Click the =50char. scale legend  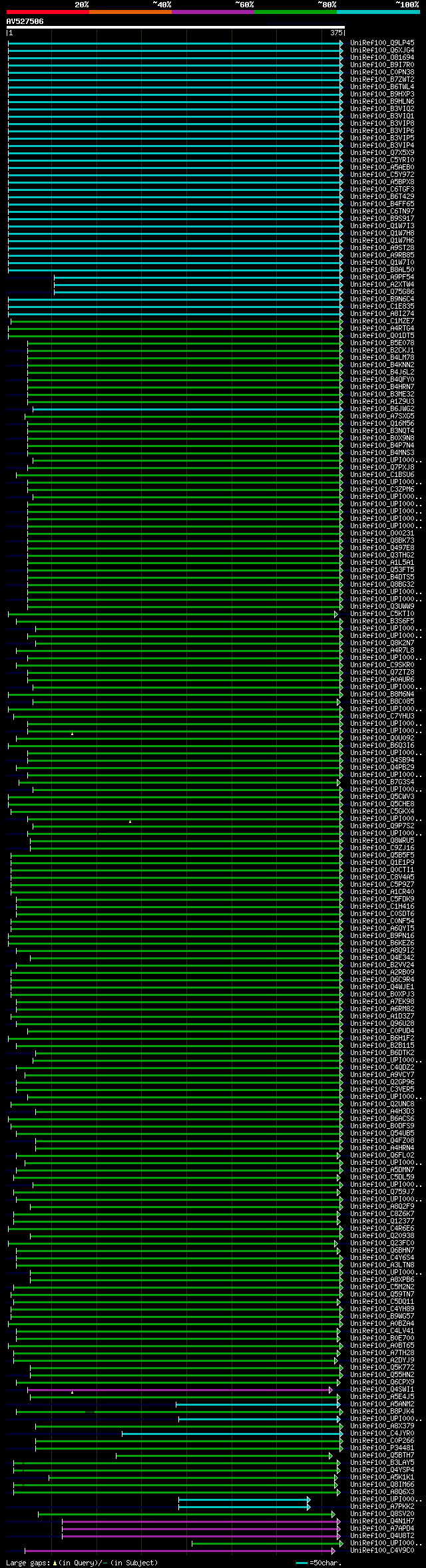tap(318, 1563)
